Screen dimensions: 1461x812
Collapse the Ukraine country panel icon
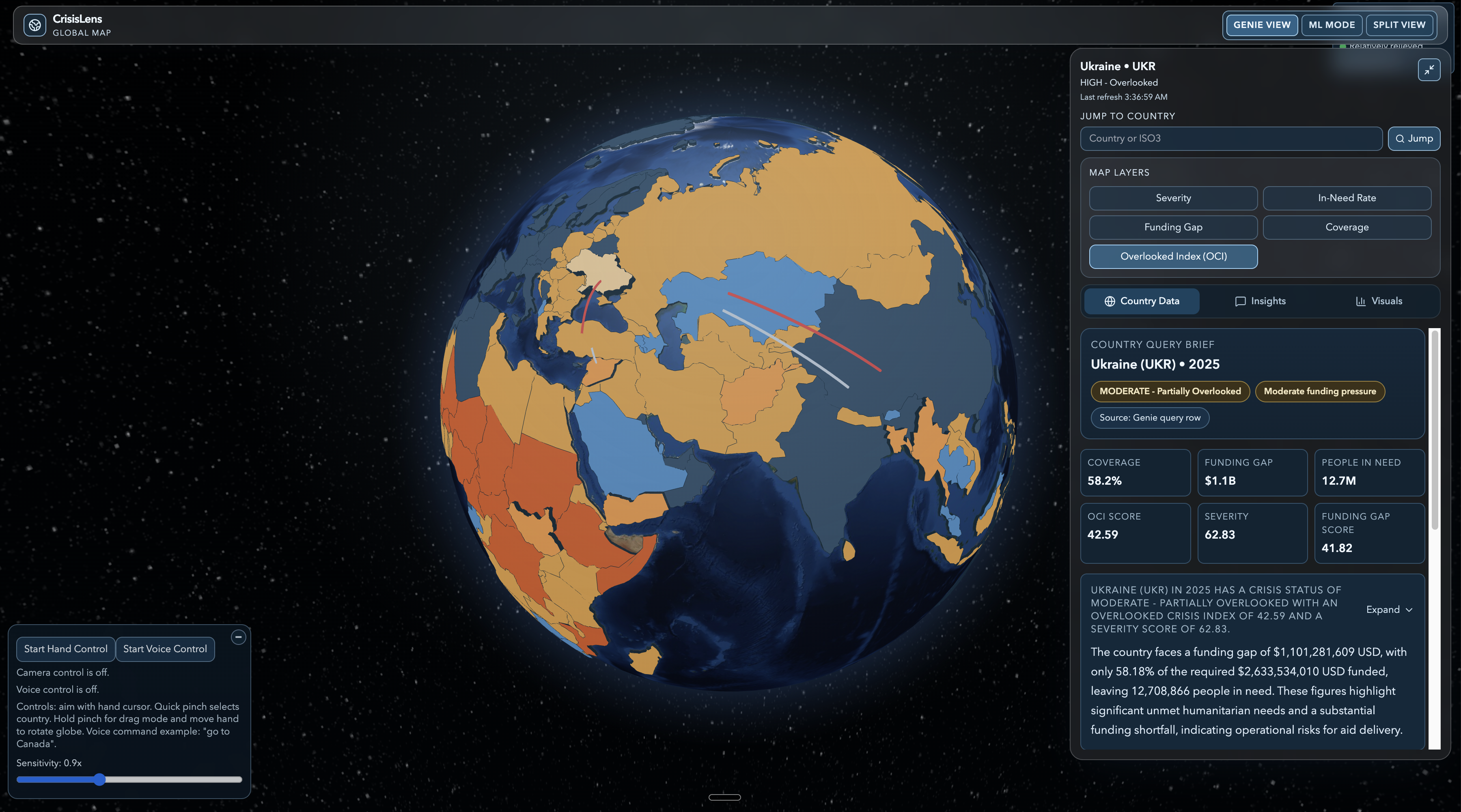(1429, 70)
